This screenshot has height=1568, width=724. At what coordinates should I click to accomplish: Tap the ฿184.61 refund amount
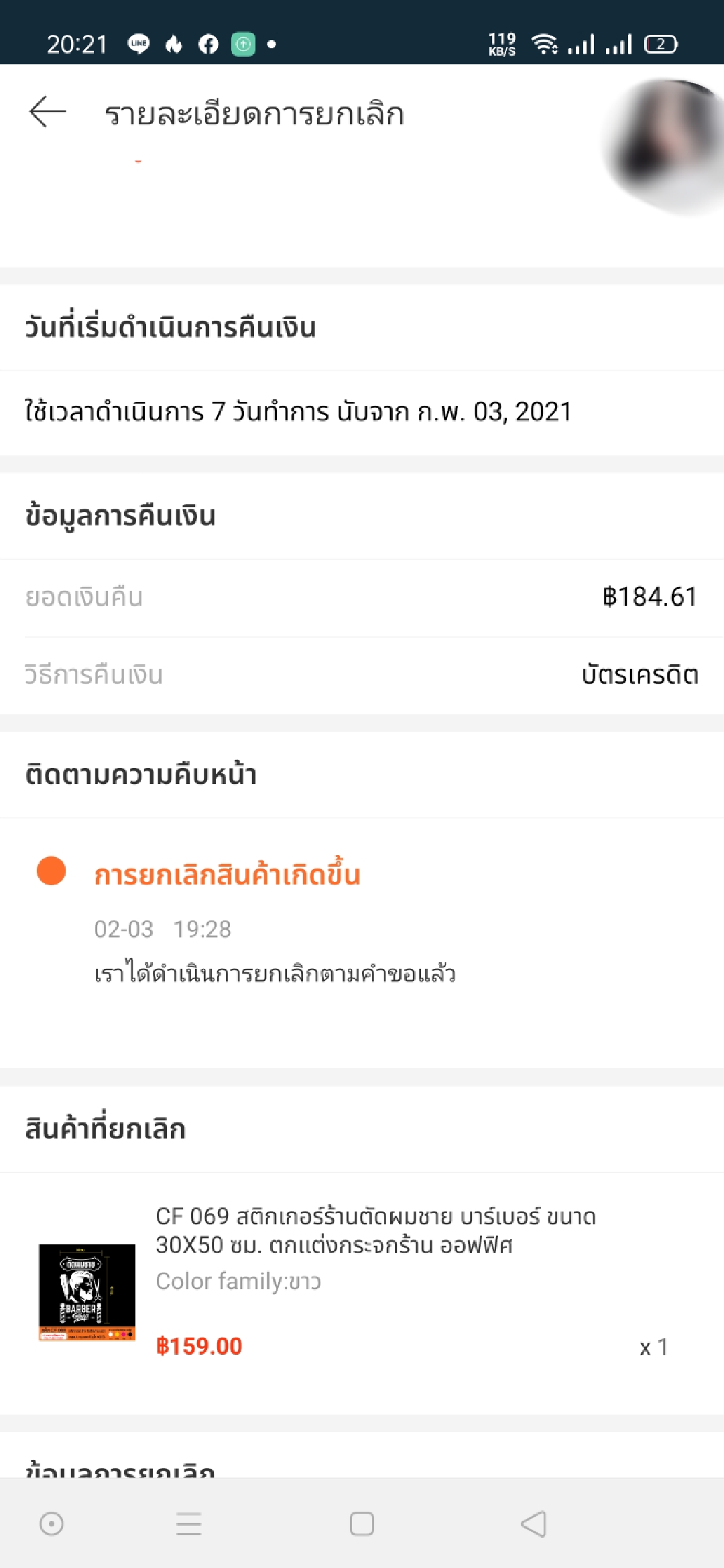coord(650,596)
